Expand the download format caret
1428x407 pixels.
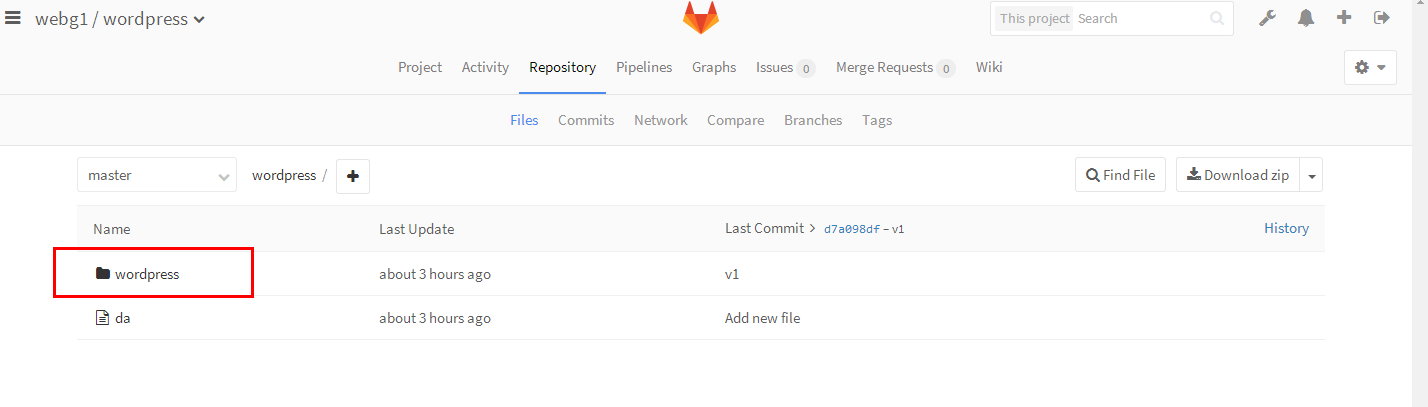(x=1312, y=176)
